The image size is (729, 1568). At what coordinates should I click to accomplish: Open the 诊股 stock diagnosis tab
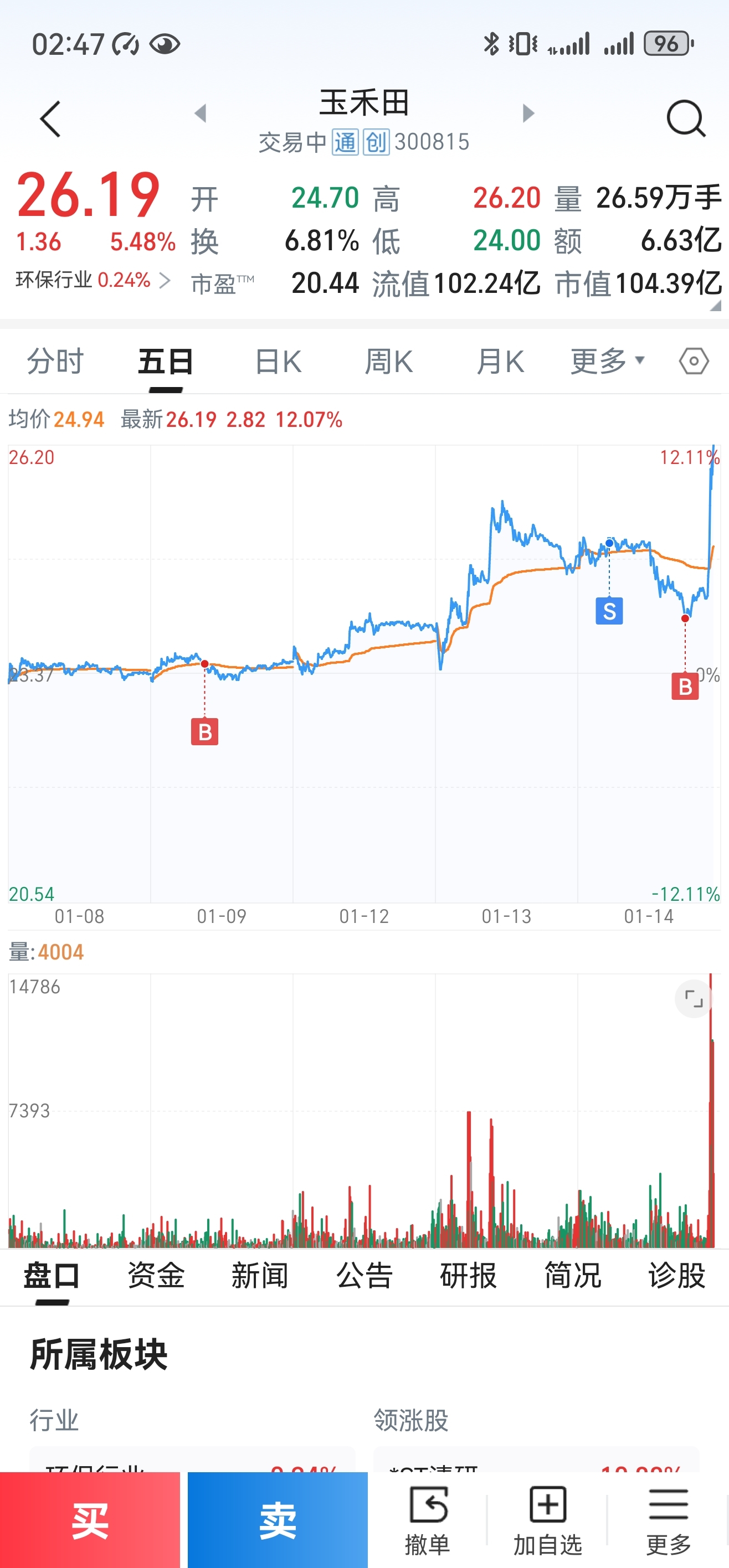[x=676, y=1275]
